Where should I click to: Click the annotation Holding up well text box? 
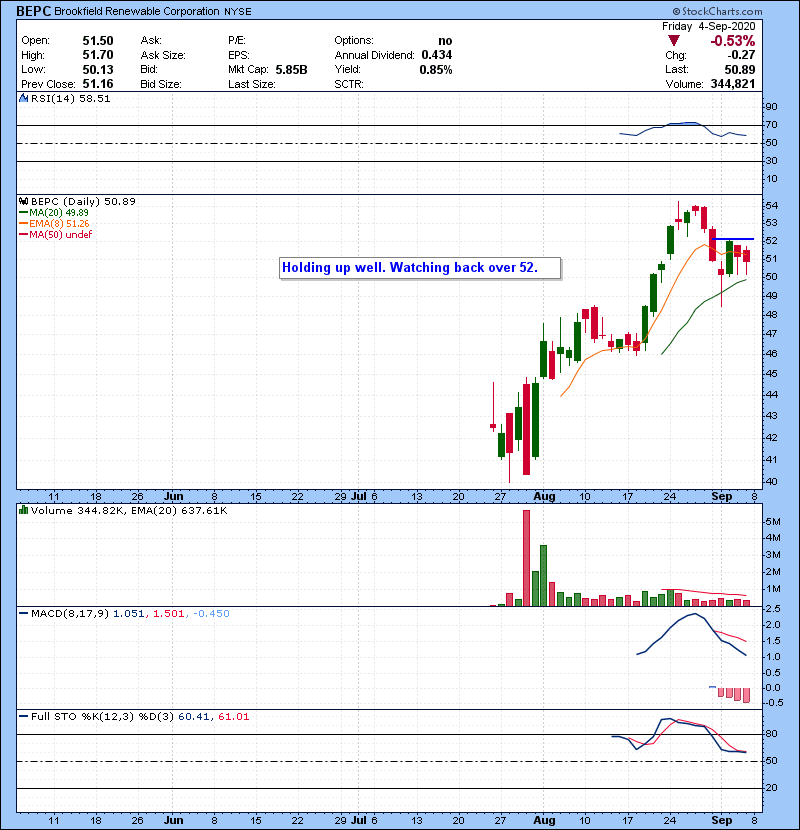(x=420, y=268)
